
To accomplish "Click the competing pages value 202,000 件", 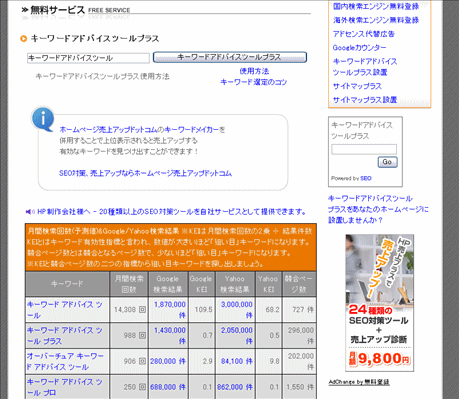I will click(301, 361).
